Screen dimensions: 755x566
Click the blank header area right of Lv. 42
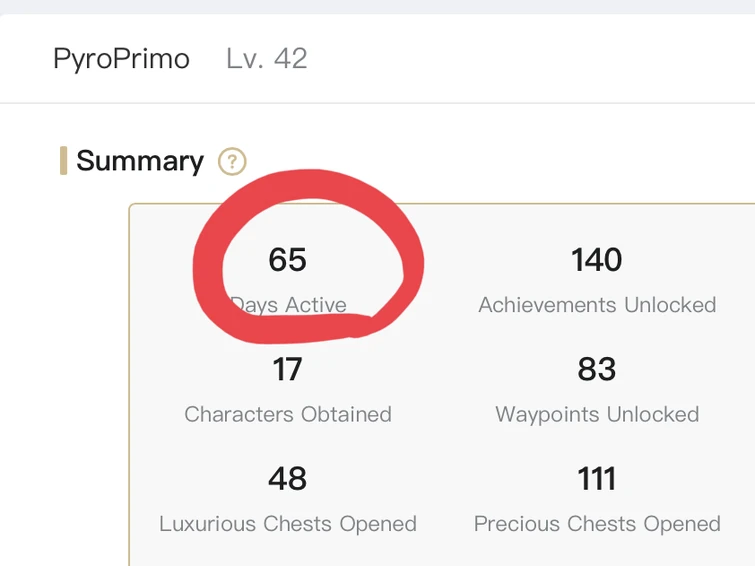coord(530,59)
